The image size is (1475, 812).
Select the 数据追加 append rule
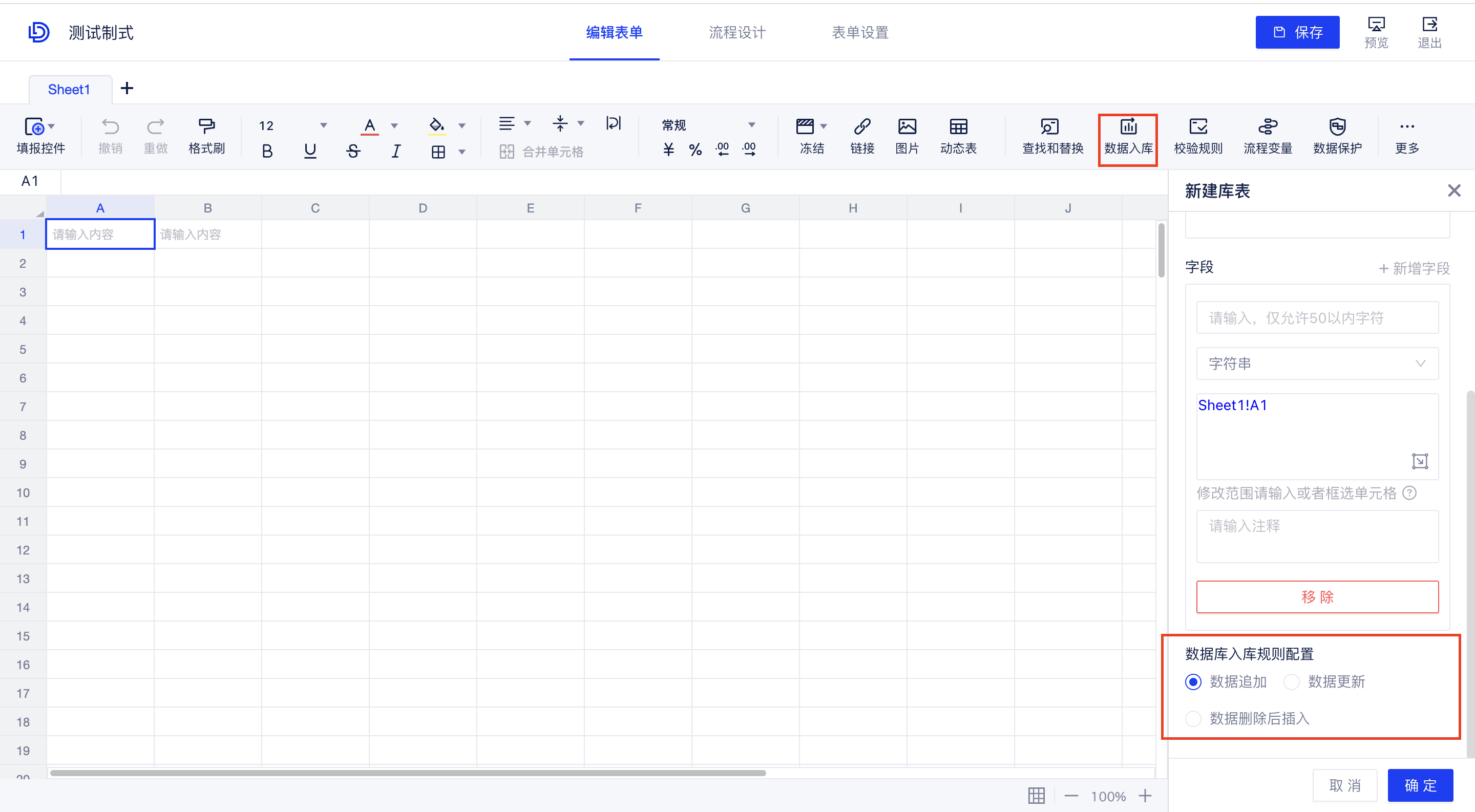[x=1193, y=681]
